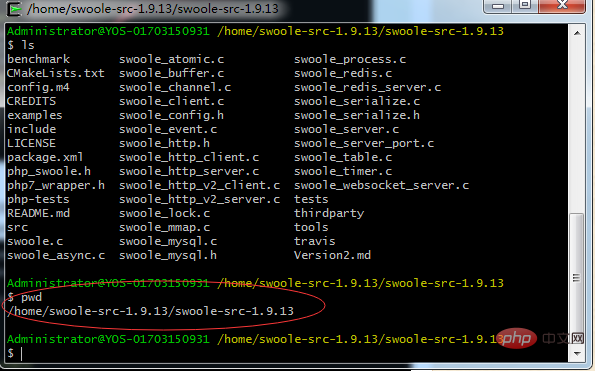Screen dimensions: 595x371
Task: Click 'swoole_table.c' in the listing
Action: (343, 157)
